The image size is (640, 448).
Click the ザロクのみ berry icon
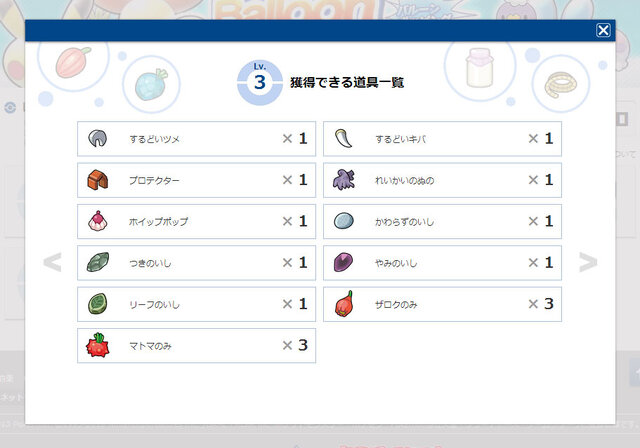(344, 304)
